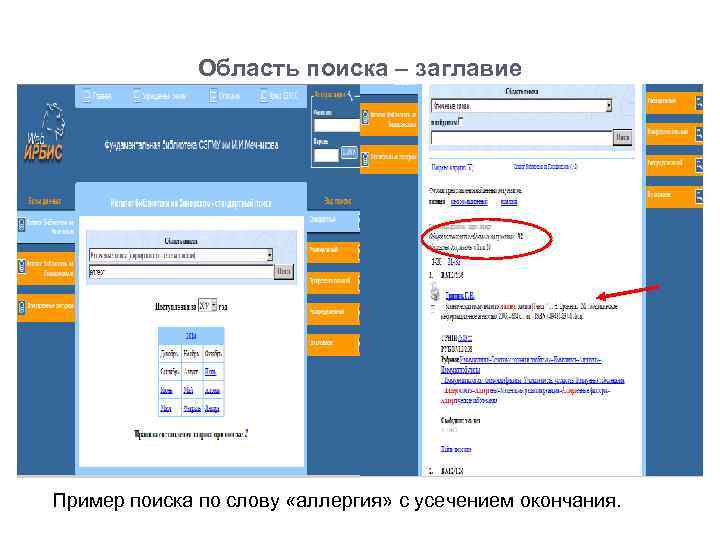Click the book icon of the first record

[x=434, y=292]
